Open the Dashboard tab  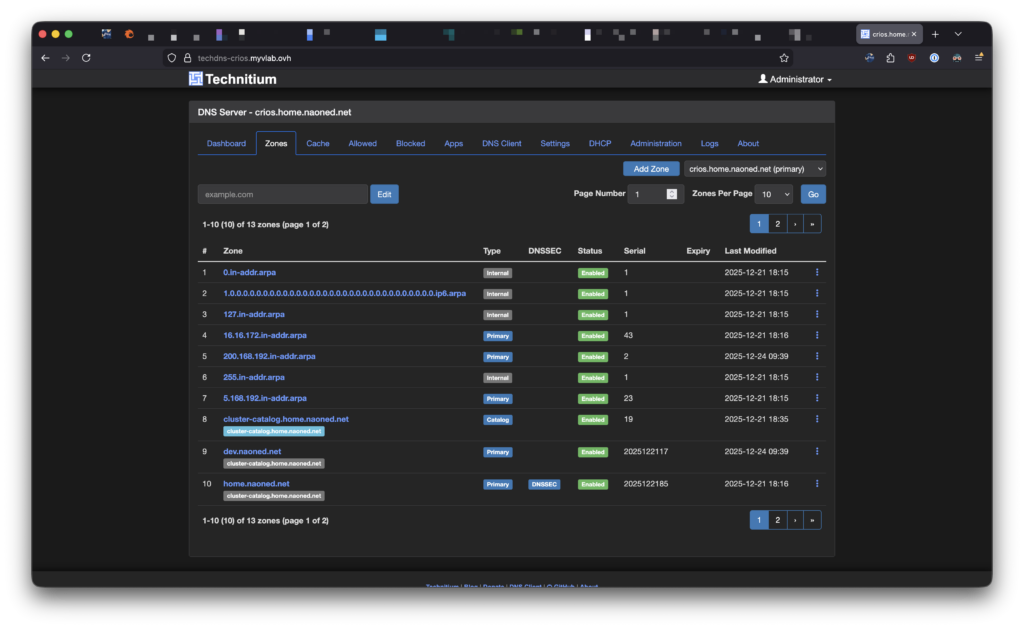point(226,143)
